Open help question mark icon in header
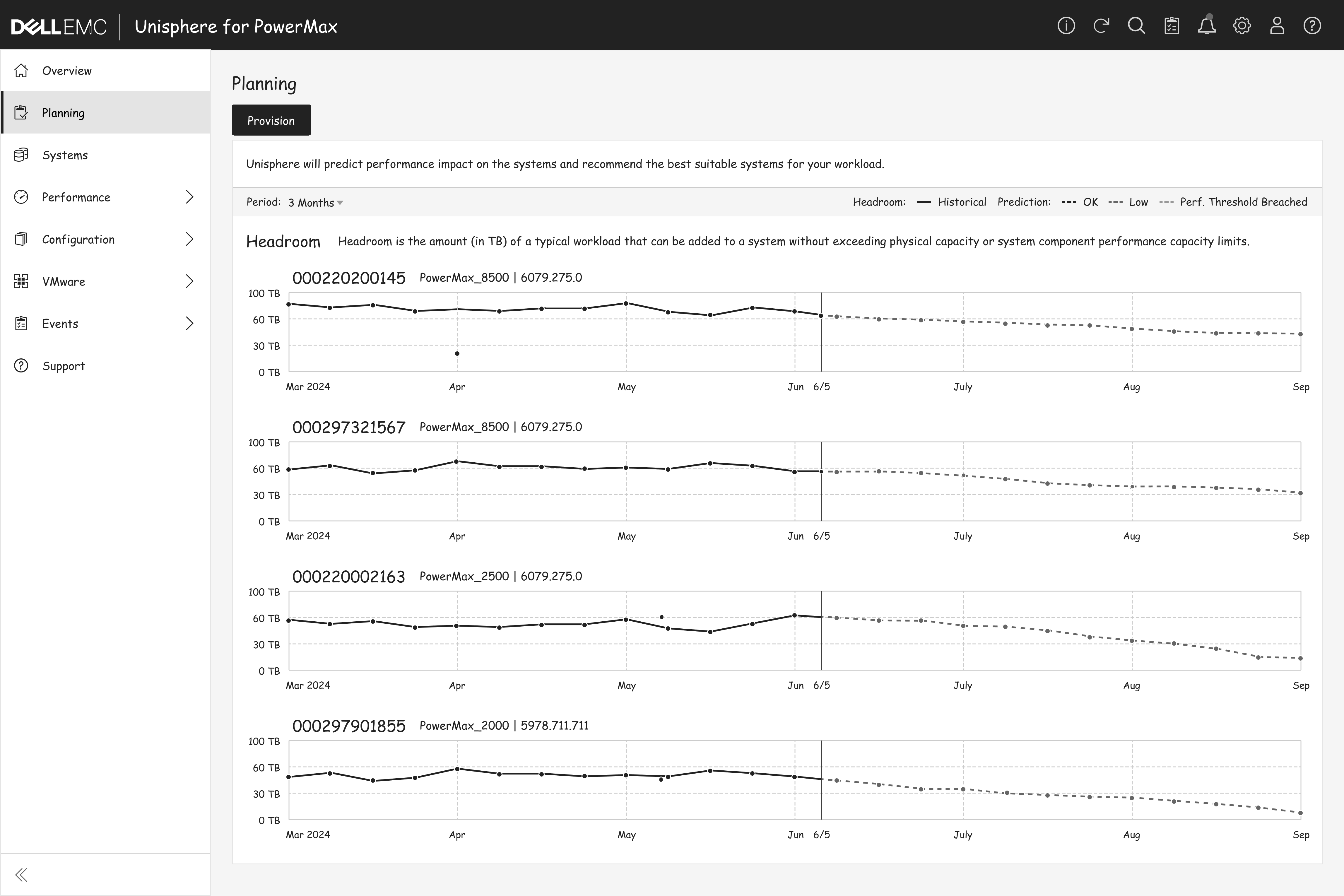This screenshot has width=1344, height=896. 1312,26
